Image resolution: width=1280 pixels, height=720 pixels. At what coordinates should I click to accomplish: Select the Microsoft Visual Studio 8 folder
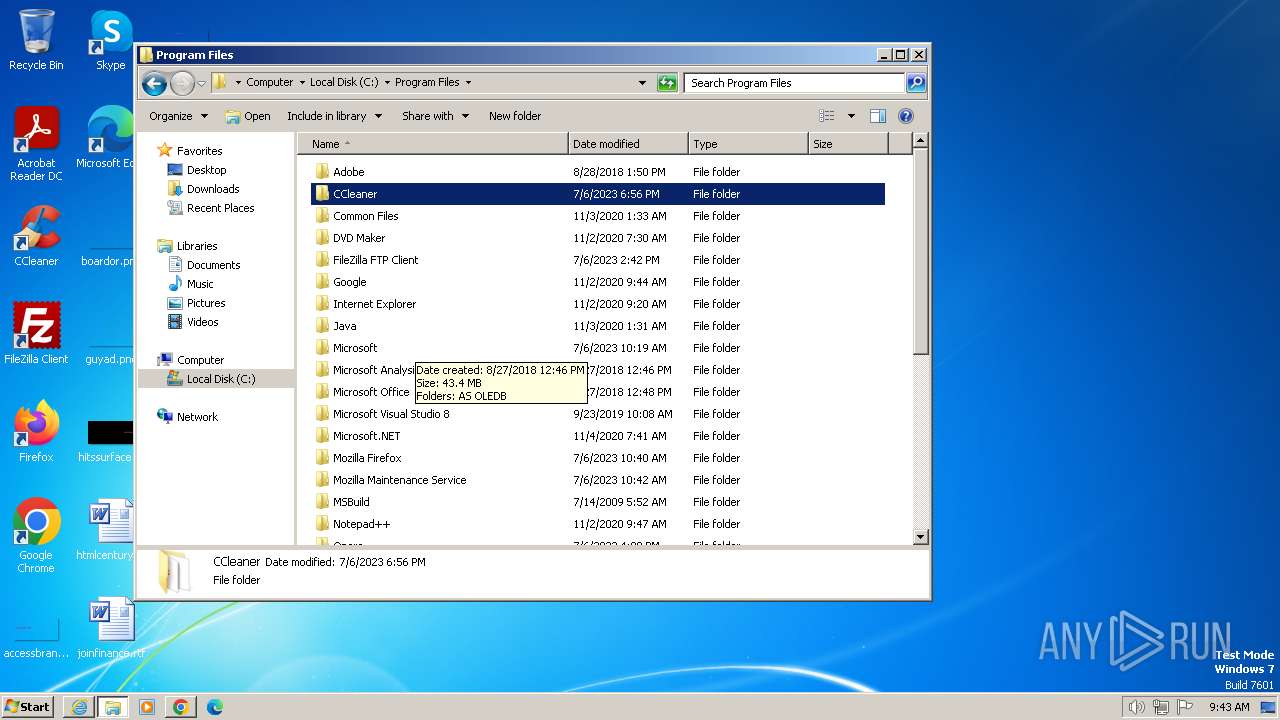(x=598, y=414)
